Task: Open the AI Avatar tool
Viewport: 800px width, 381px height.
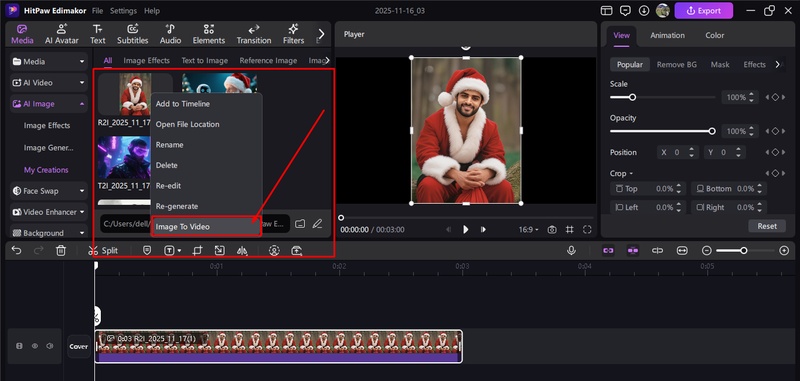Action: click(x=62, y=34)
